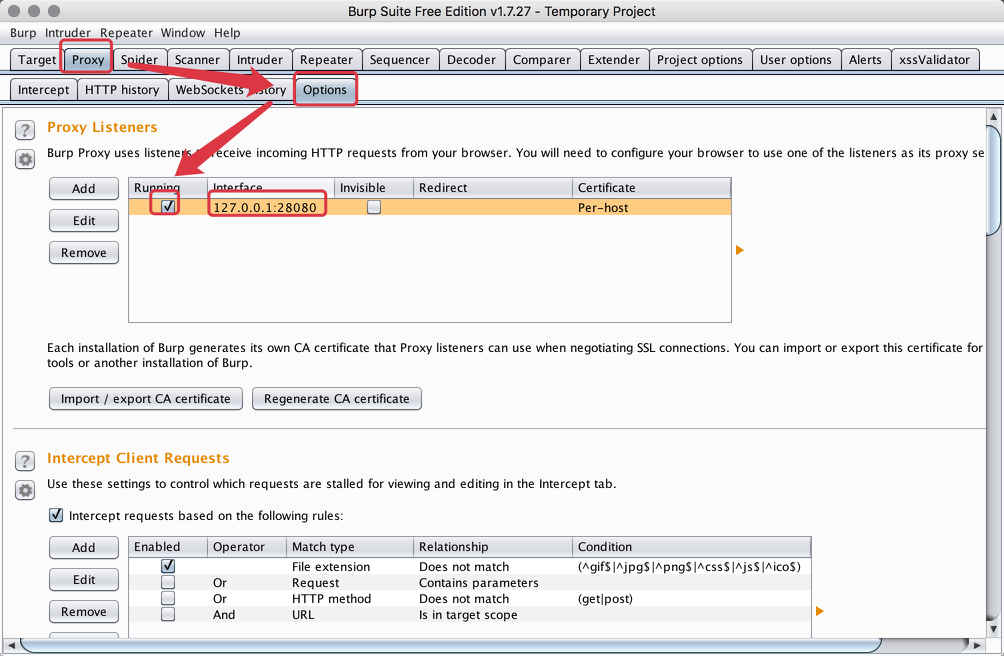The height and width of the screenshot is (656, 1004).
Task: Enable the HTTP method rule checkbox
Action: point(168,598)
